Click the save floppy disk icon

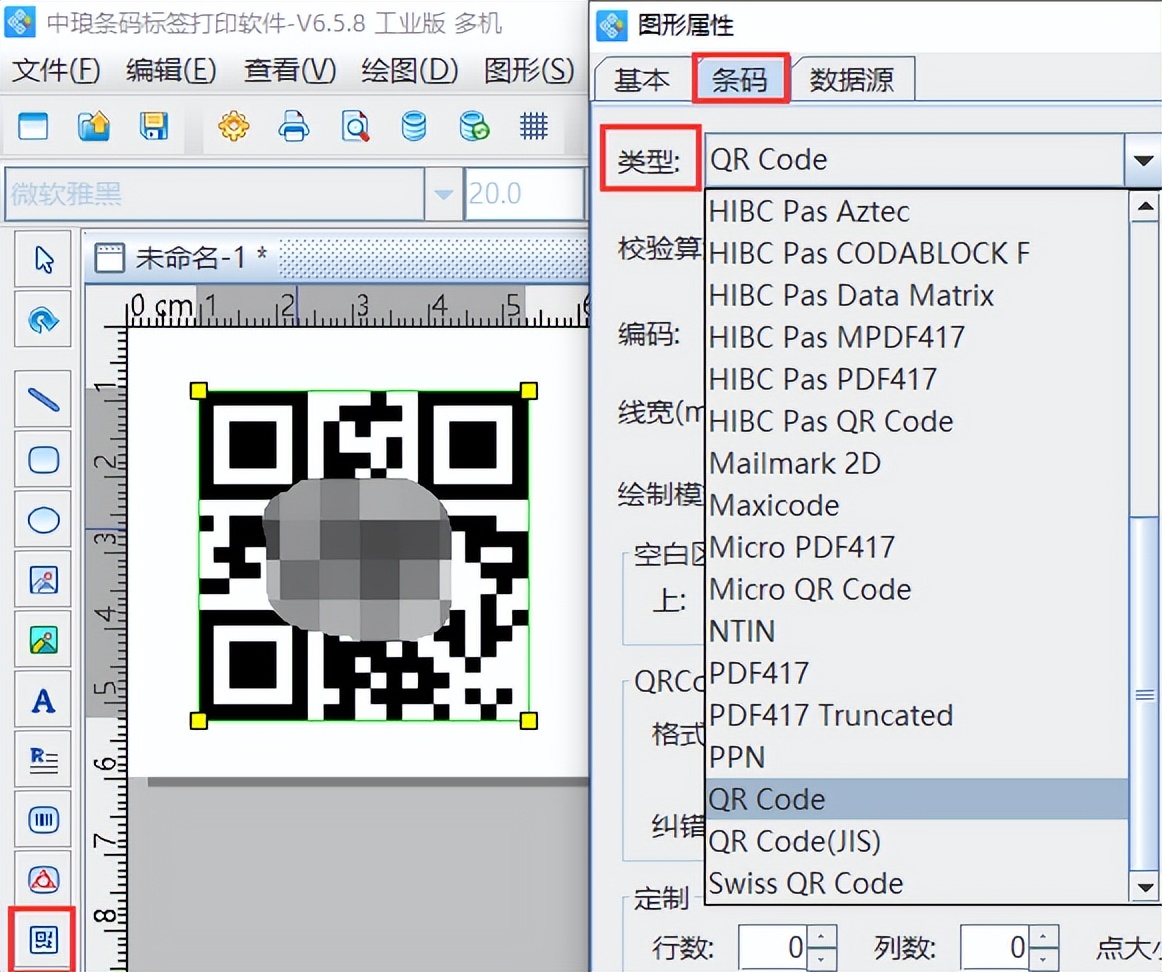tap(153, 126)
